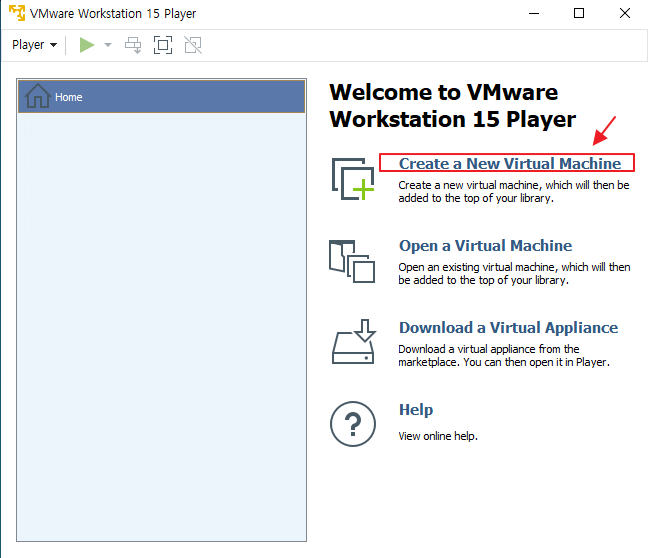Click the 'Download a virtual appliance from the' description
This screenshot has height=558, width=648.
pyautogui.click(x=504, y=355)
